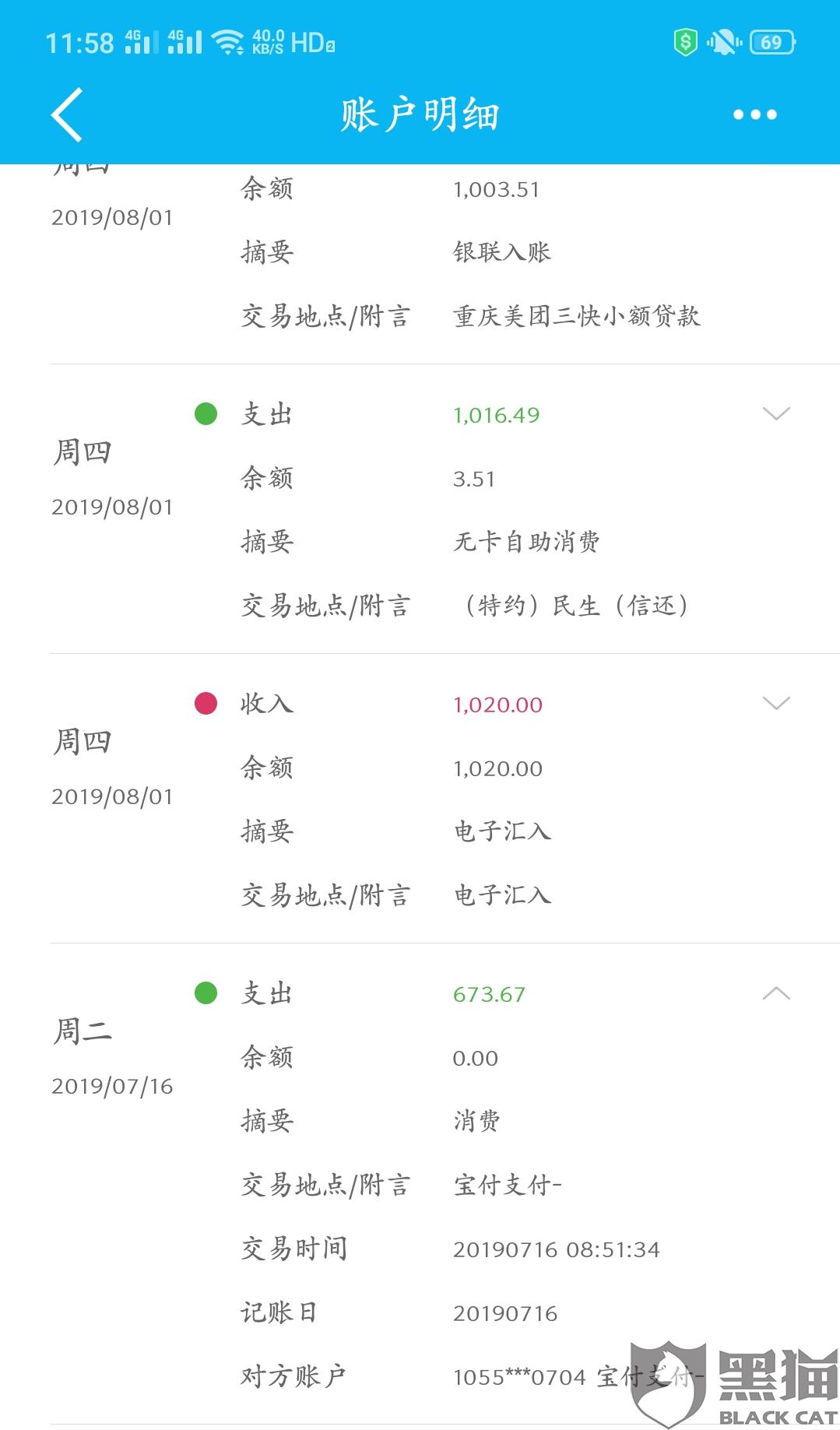Tap the counterparty account 1055***0704
The image size is (840, 1430).
[518, 1377]
